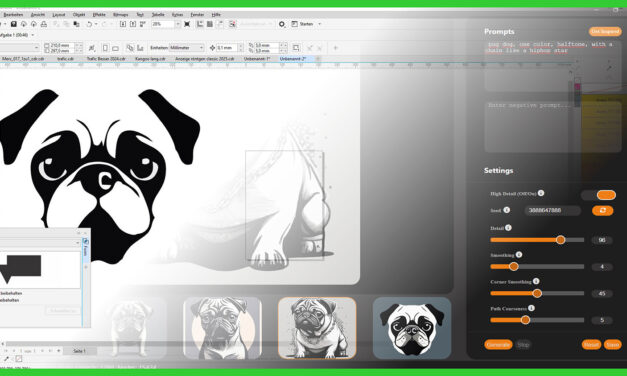
Task: Click the treat as filled page-frame icon
Action: (296, 48)
